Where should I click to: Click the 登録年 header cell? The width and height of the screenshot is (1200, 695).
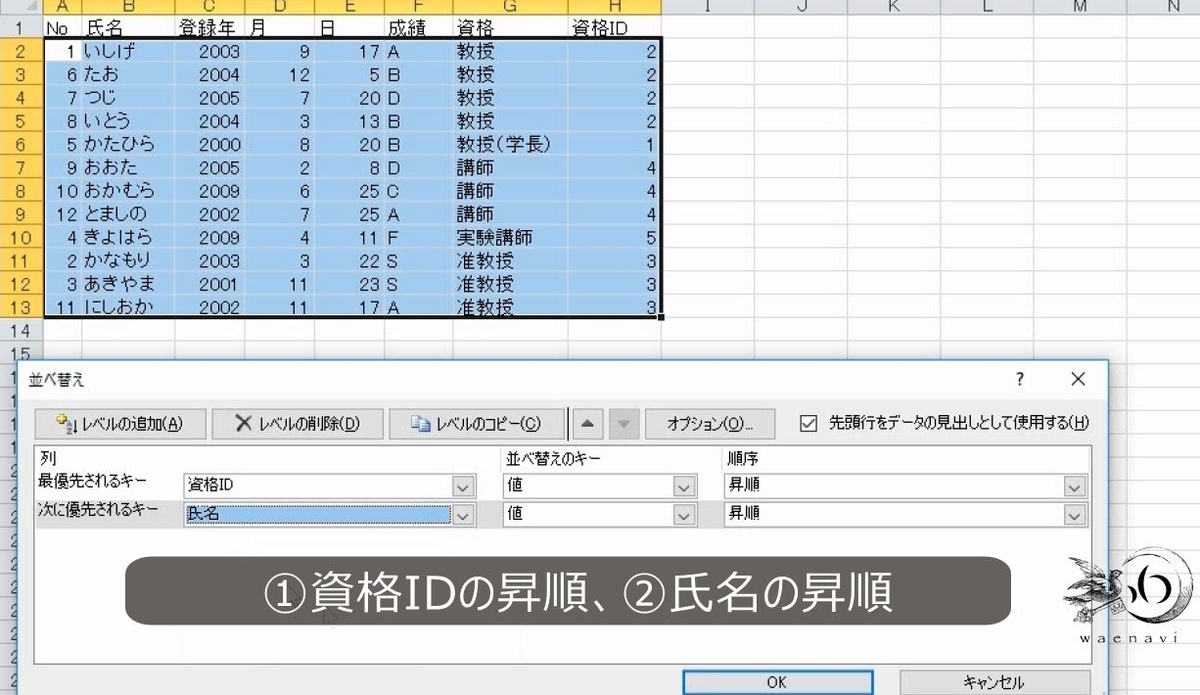pyautogui.click(x=209, y=29)
